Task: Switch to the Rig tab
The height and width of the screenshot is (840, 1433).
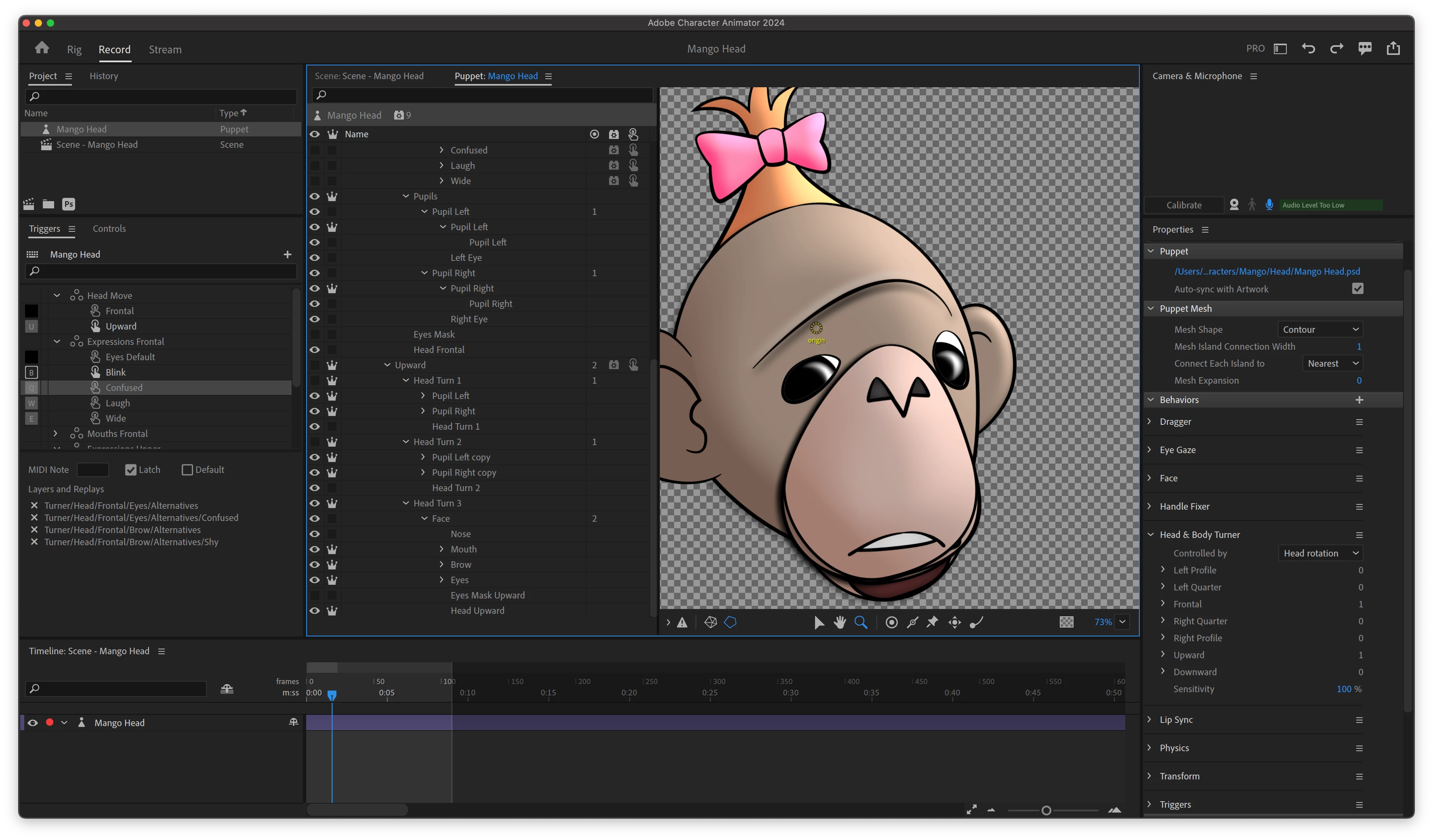Action: point(74,50)
